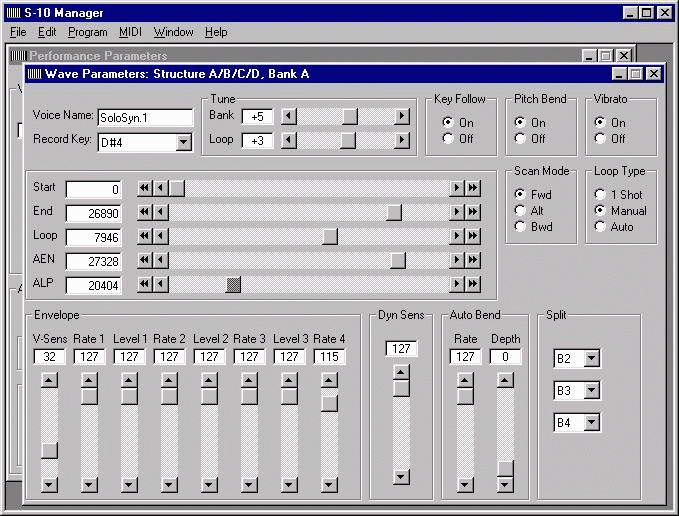Image resolution: width=679 pixels, height=516 pixels.
Task: Open the MIDI menu
Action: (x=130, y=32)
